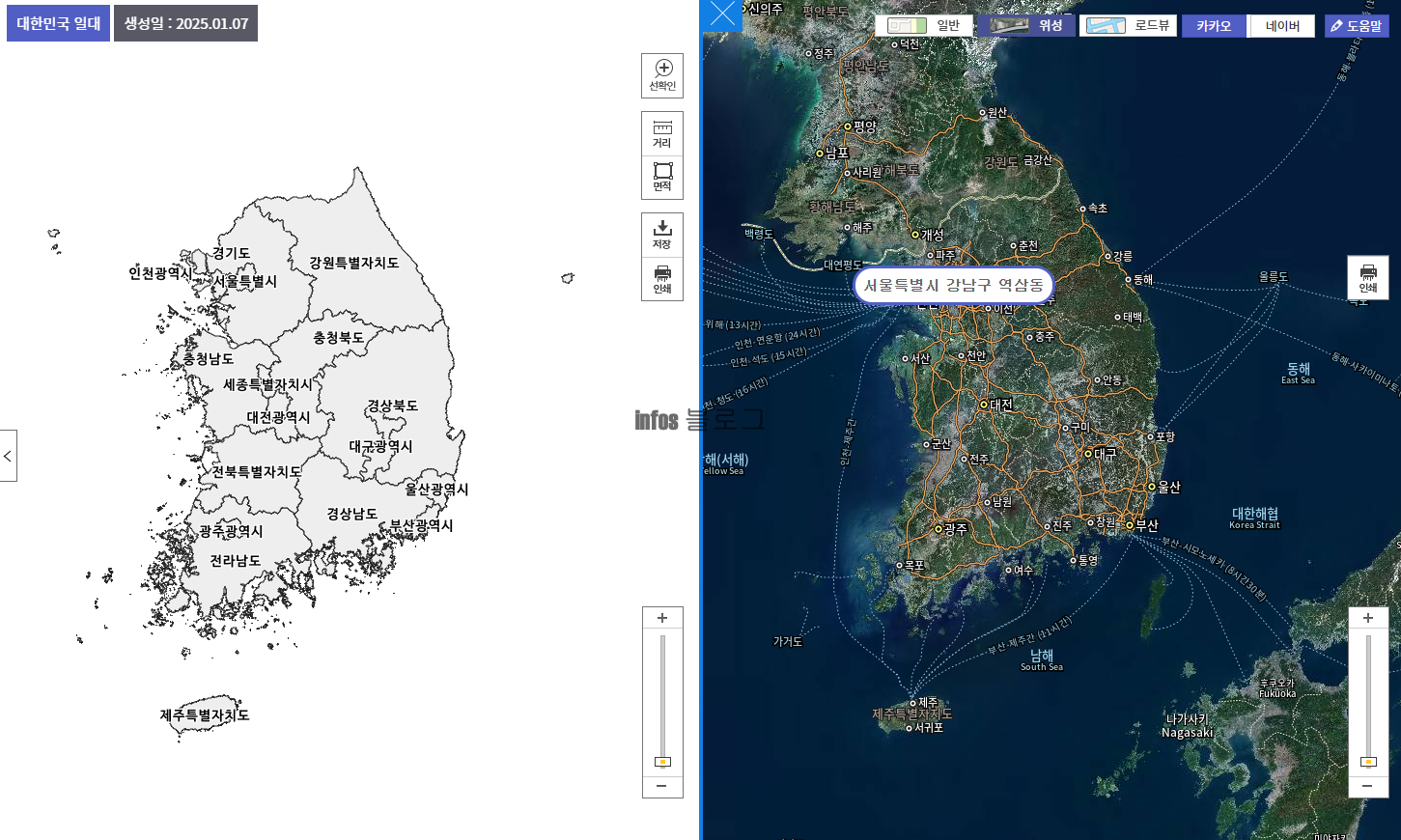Choose 카카오 as map provider
Viewport: 1401px width, 840px height.
(1214, 26)
